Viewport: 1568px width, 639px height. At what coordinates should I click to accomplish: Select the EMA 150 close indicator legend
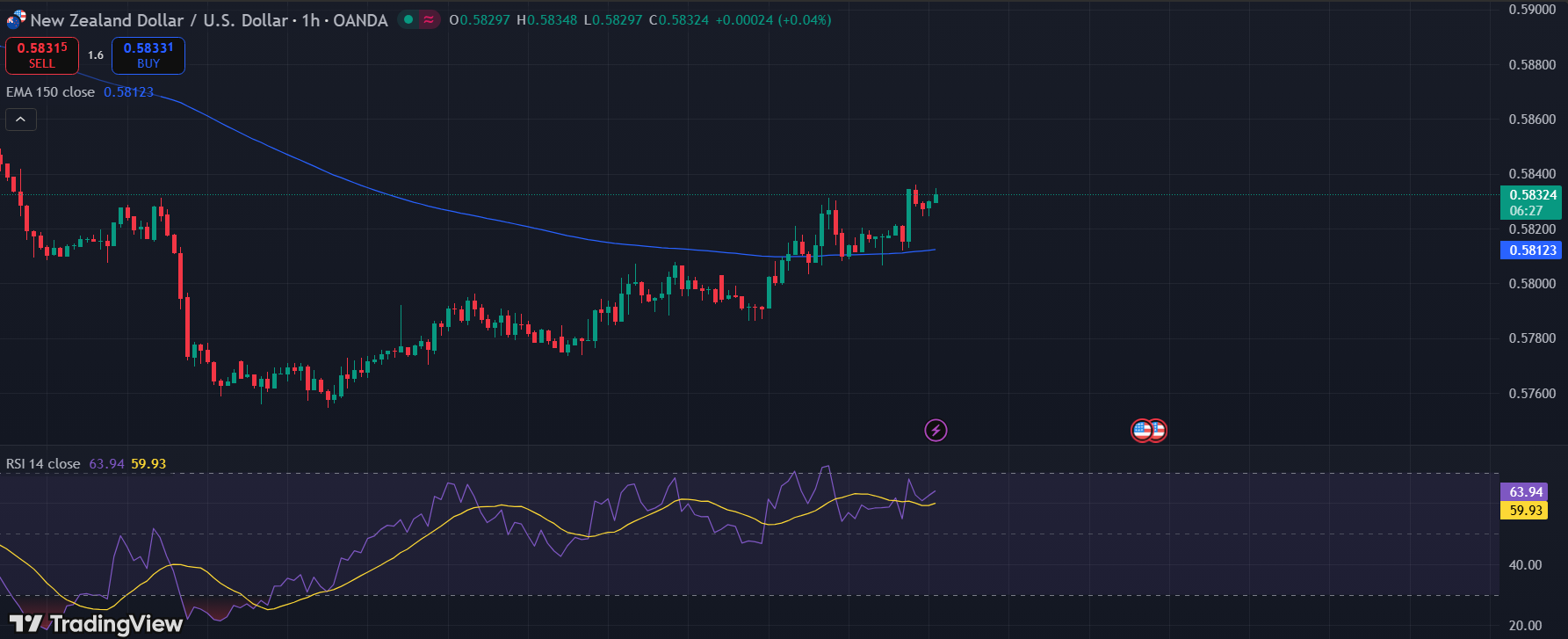pos(50,92)
